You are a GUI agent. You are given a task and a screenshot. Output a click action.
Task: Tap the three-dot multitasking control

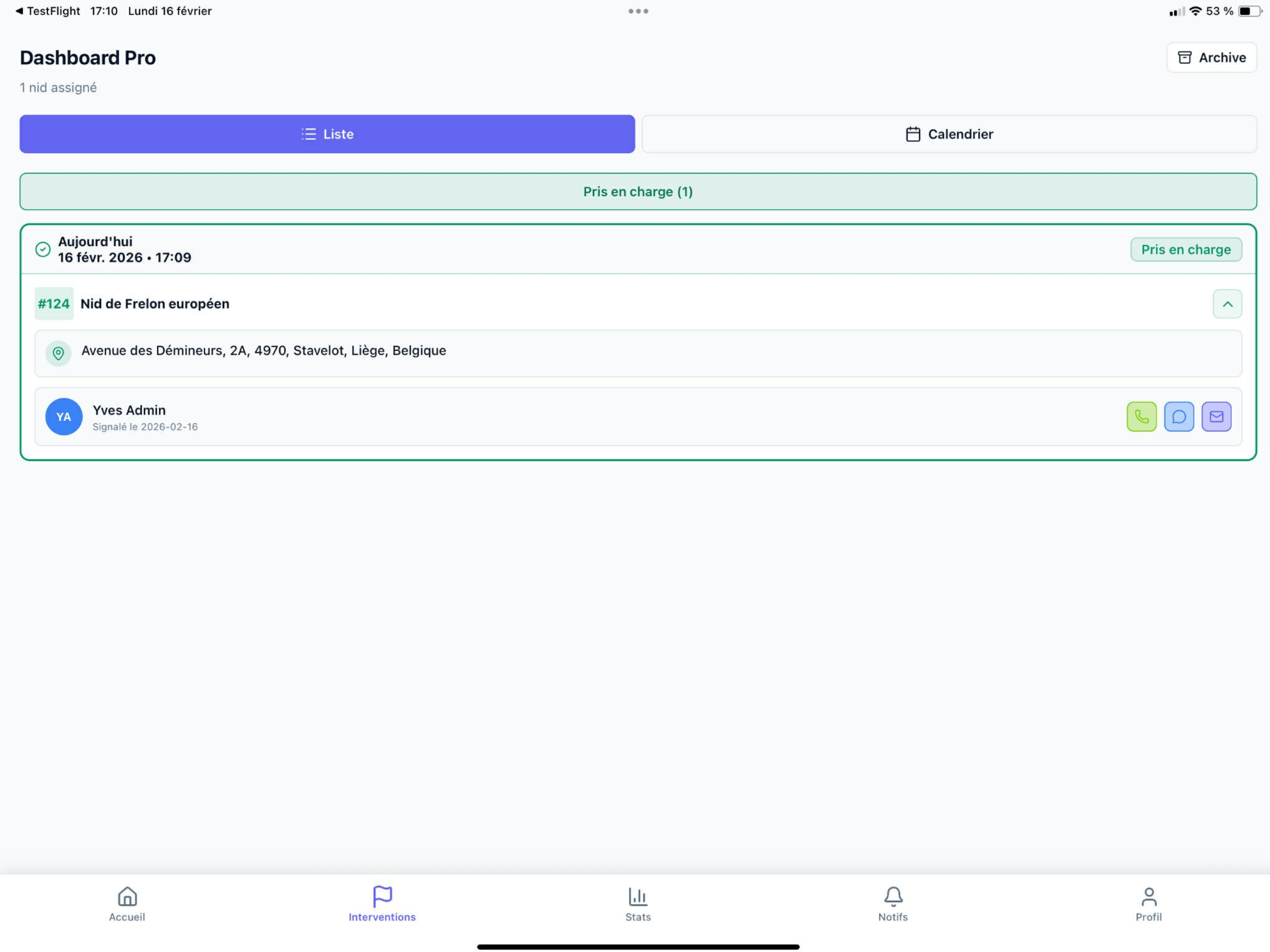click(638, 11)
